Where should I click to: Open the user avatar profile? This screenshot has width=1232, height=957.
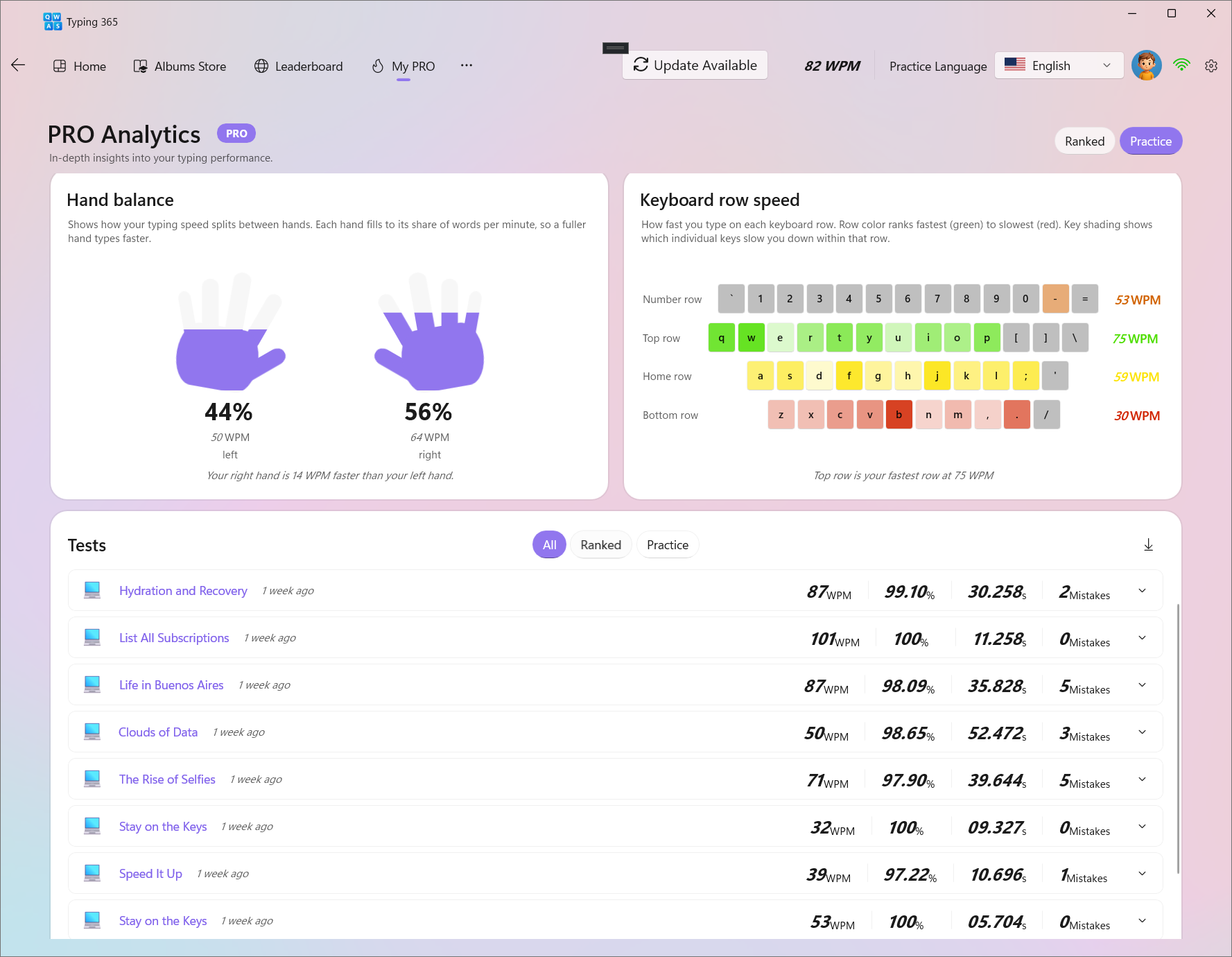click(1146, 65)
